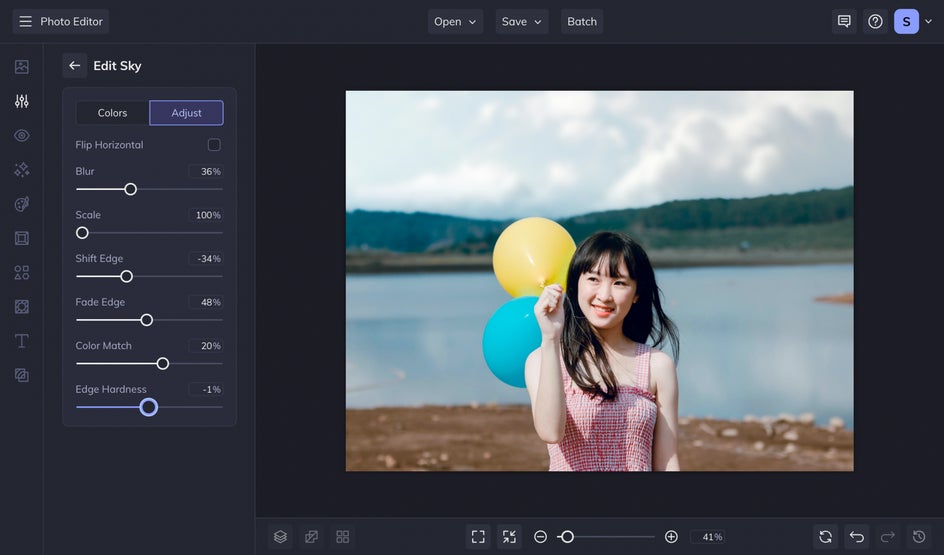This screenshot has height=555, width=944.
Task: Open the image manager sidebar icon
Action: click(x=22, y=67)
